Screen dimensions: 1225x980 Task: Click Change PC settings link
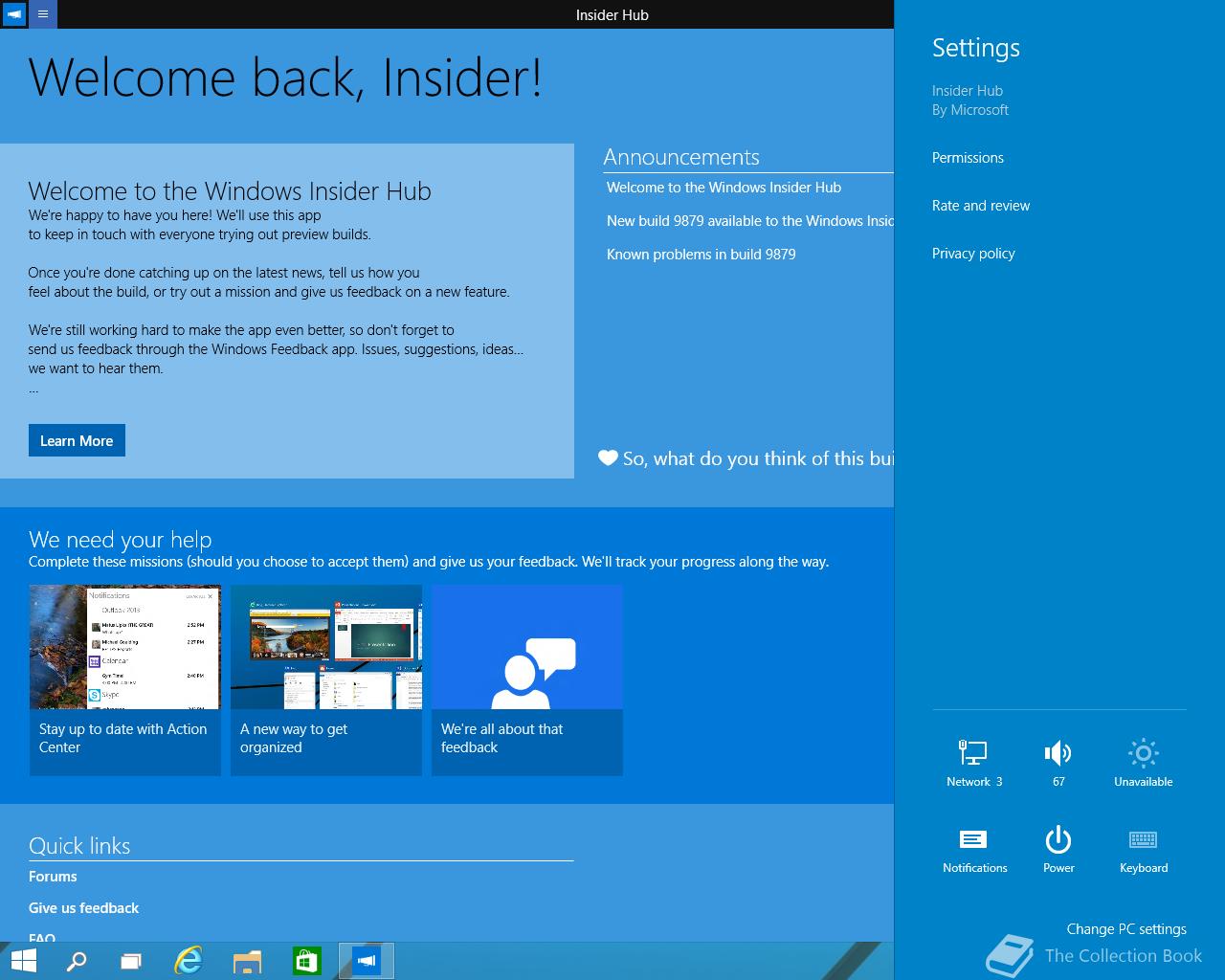[x=1126, y=928]
